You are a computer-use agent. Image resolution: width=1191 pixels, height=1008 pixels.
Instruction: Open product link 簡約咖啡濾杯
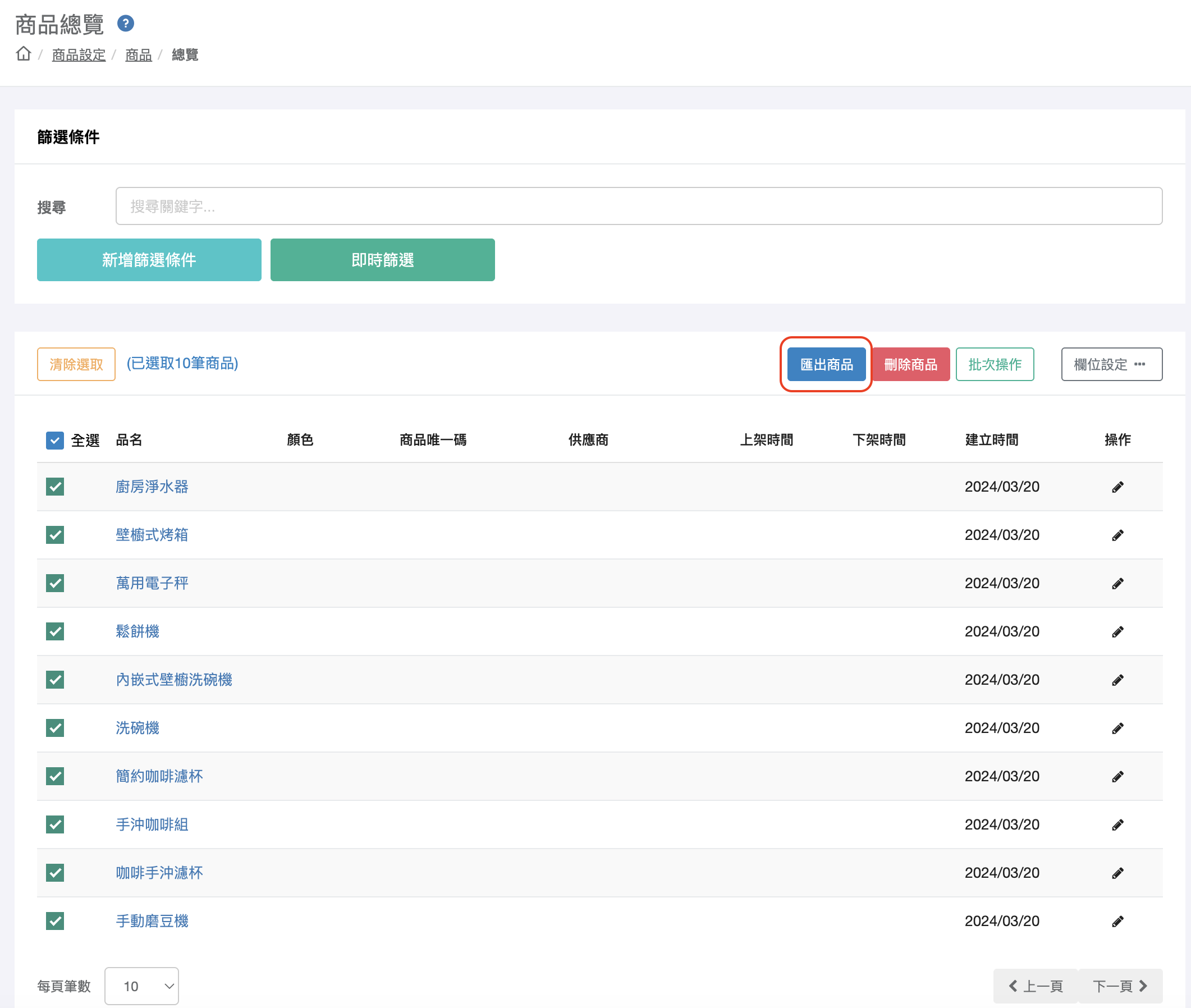[x=159, y=777]
